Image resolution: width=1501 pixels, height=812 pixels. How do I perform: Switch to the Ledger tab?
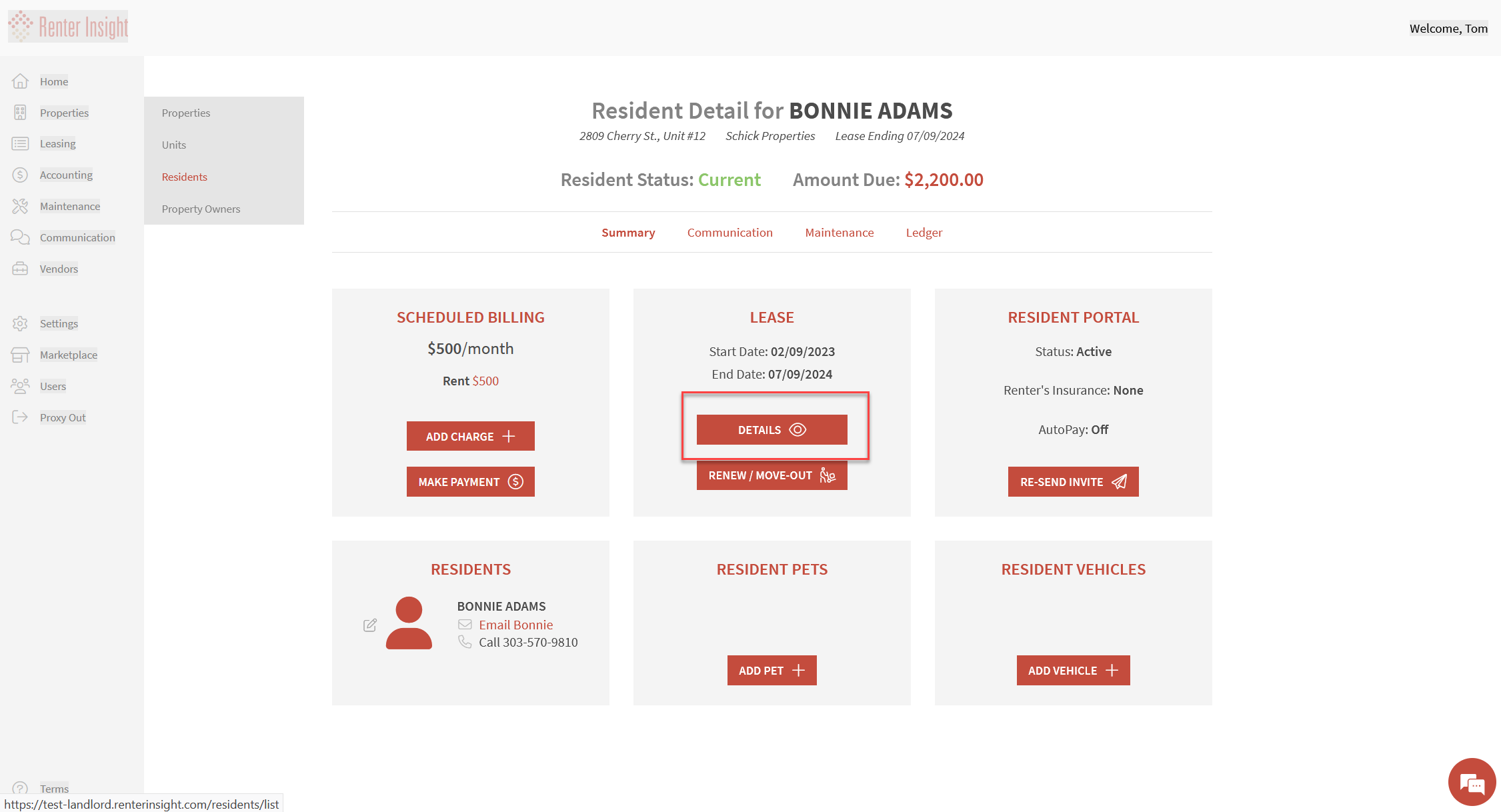coord(924,233)
